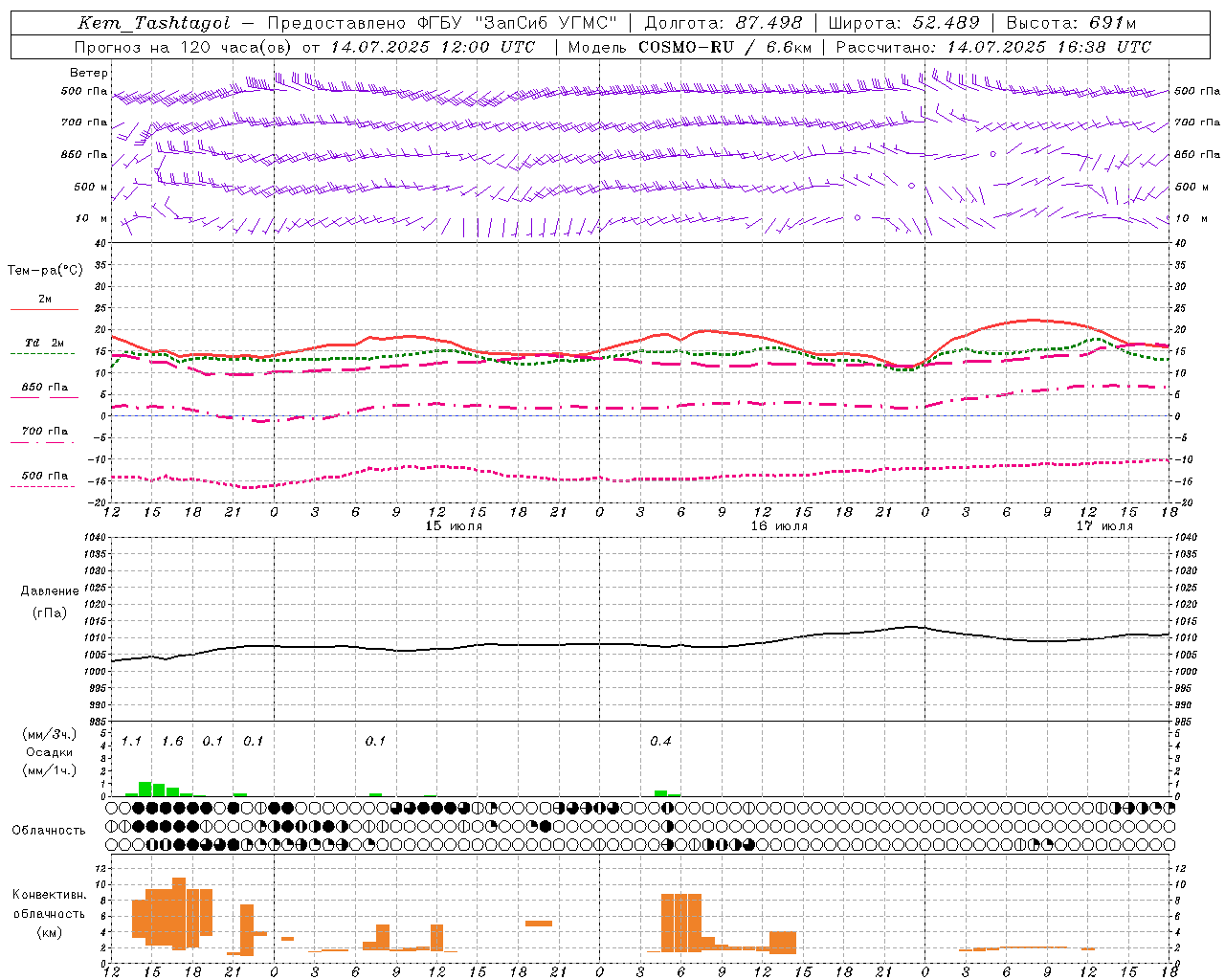The height and width of the screenshot is (980, 1225).
Task: Click the (мм/3ч.) precipitation unit label
Action: point(49,735)
